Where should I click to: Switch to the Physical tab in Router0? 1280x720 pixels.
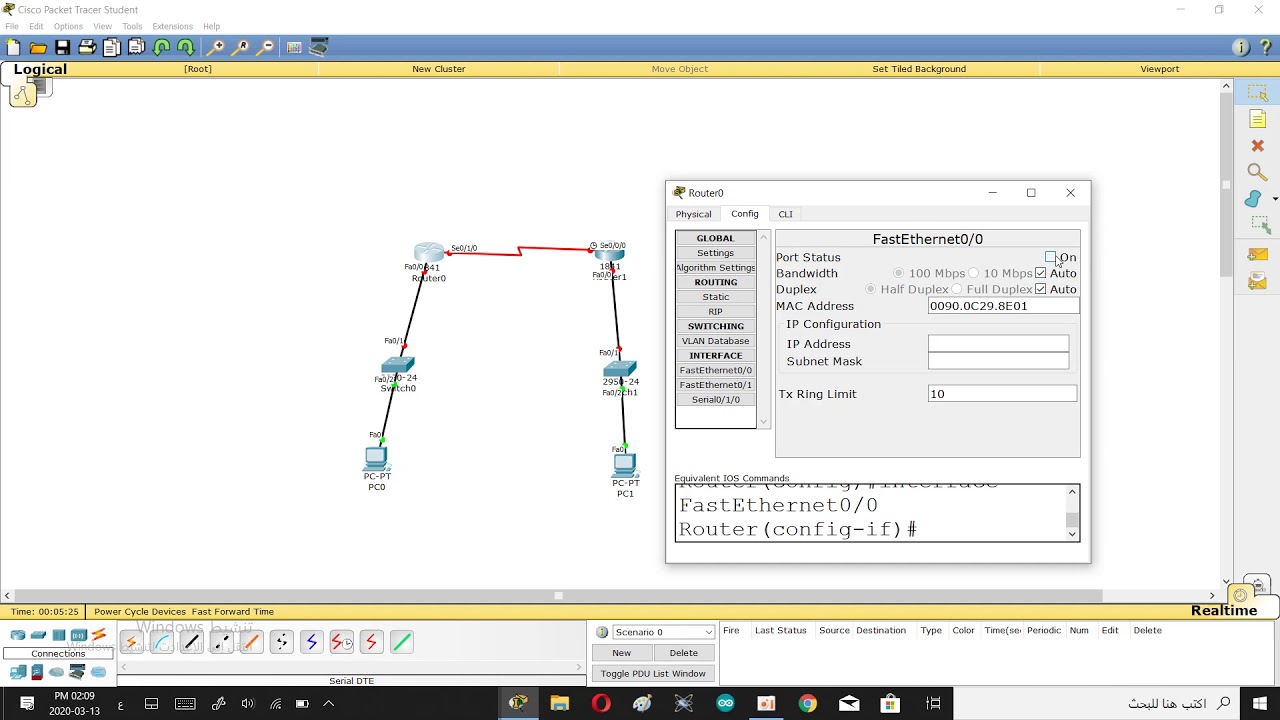(x=693, y=214)
